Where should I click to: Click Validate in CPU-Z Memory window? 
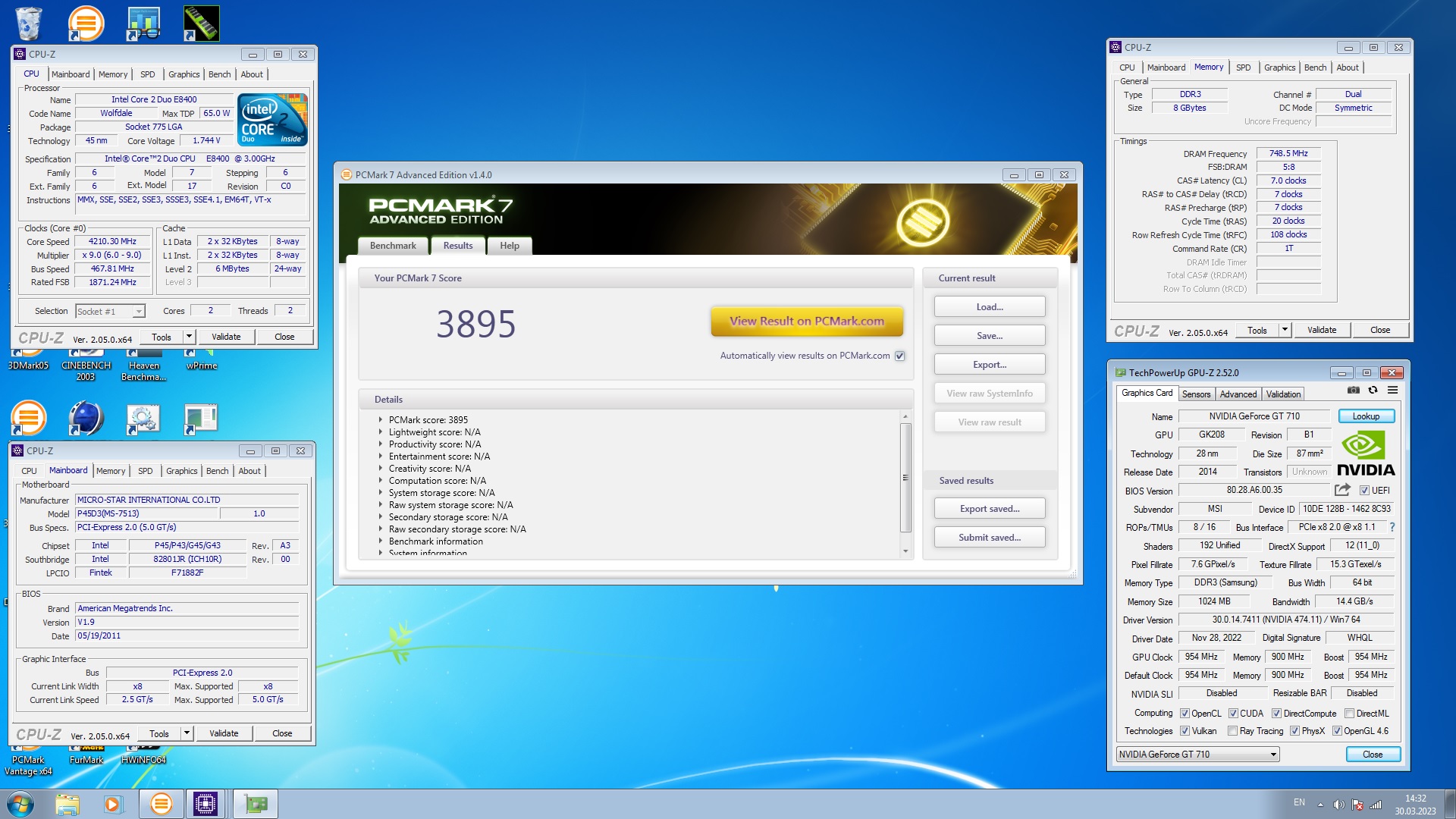[1322, 330]
